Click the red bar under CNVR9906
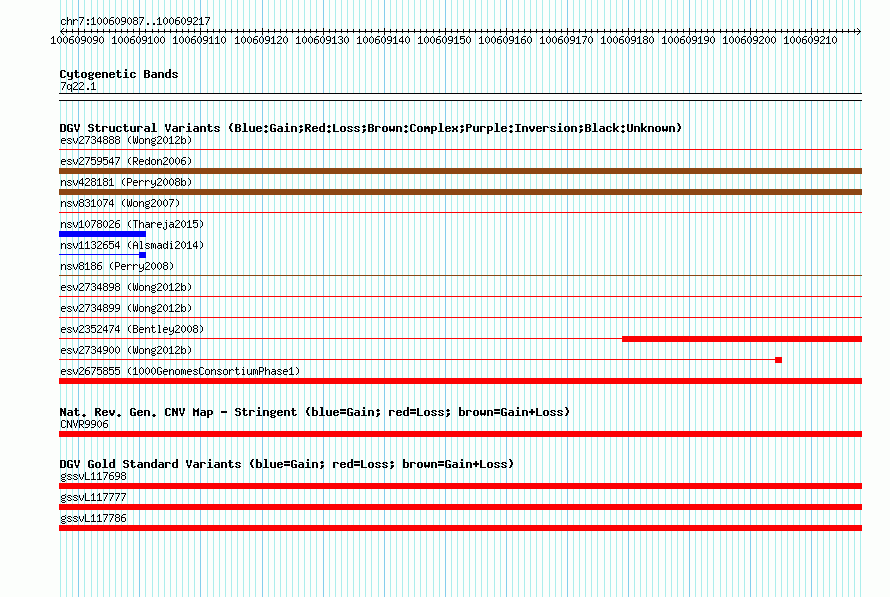Screen dimensions: 890x597 (x=460, y=434)
